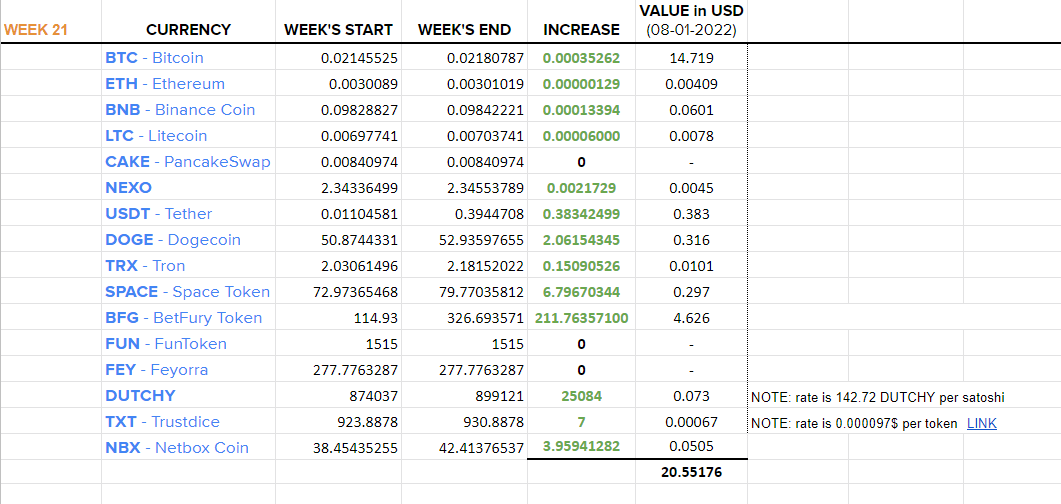This screenshot has height=504, width=1061.
Task: Click the total value 20.55176 cell
Action: pos(692,472)
